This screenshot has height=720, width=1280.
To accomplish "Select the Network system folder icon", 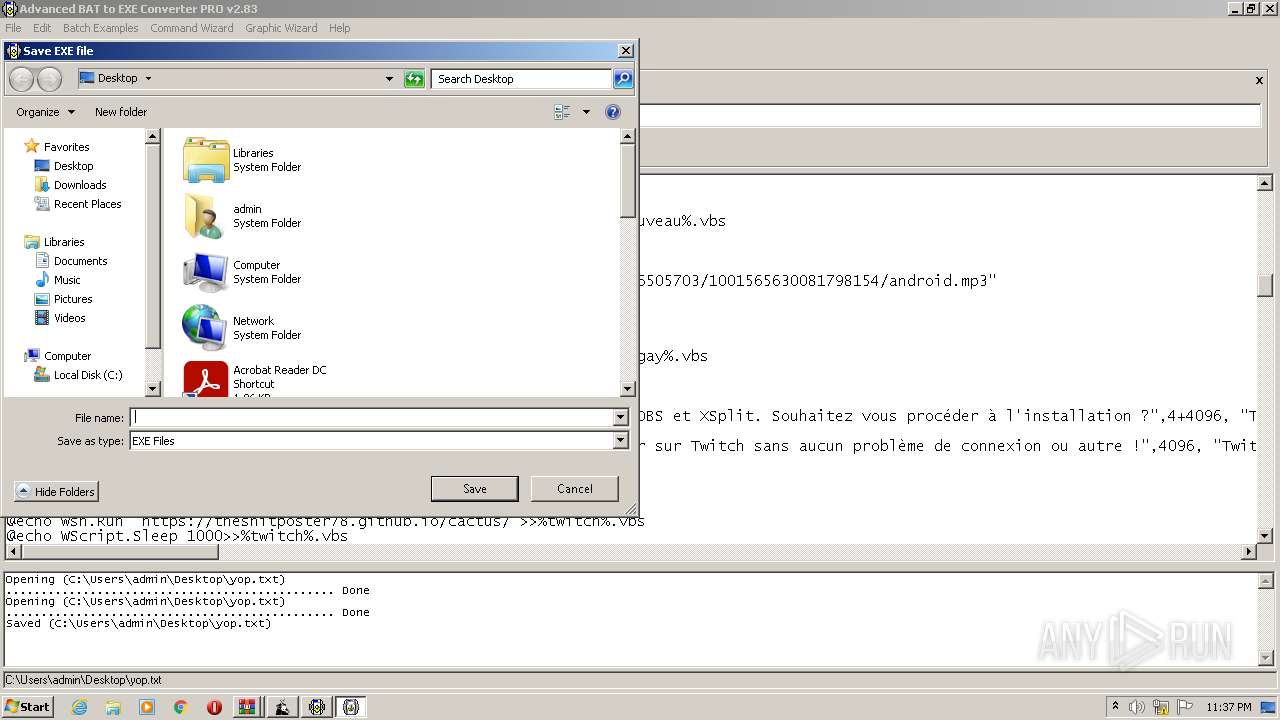I will [206, 328].
